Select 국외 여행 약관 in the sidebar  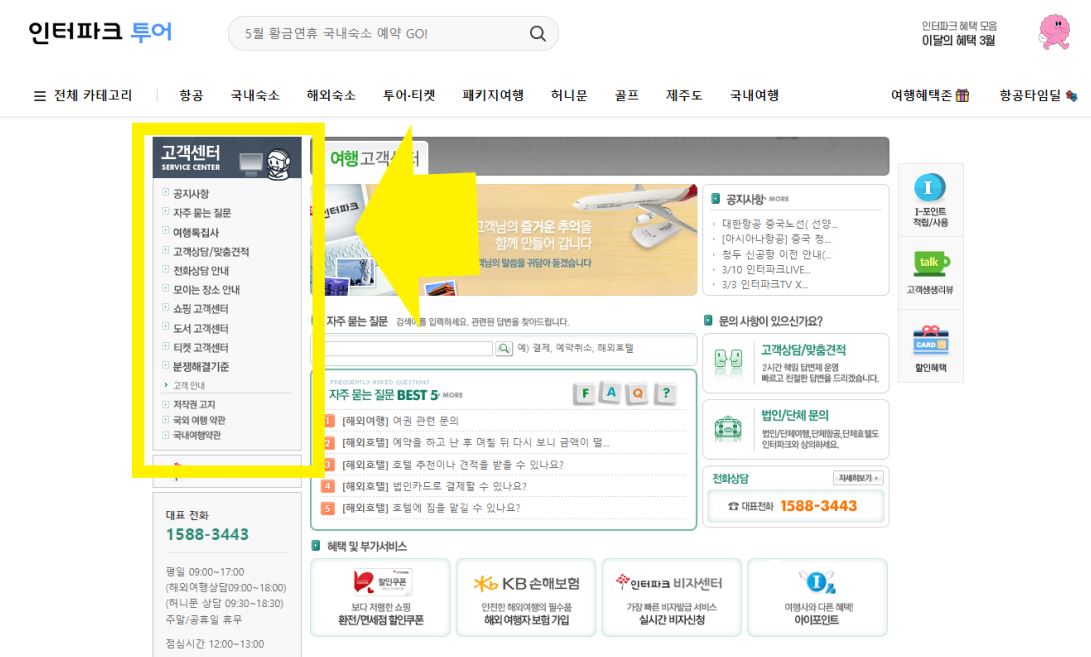(x=199, y=420)
